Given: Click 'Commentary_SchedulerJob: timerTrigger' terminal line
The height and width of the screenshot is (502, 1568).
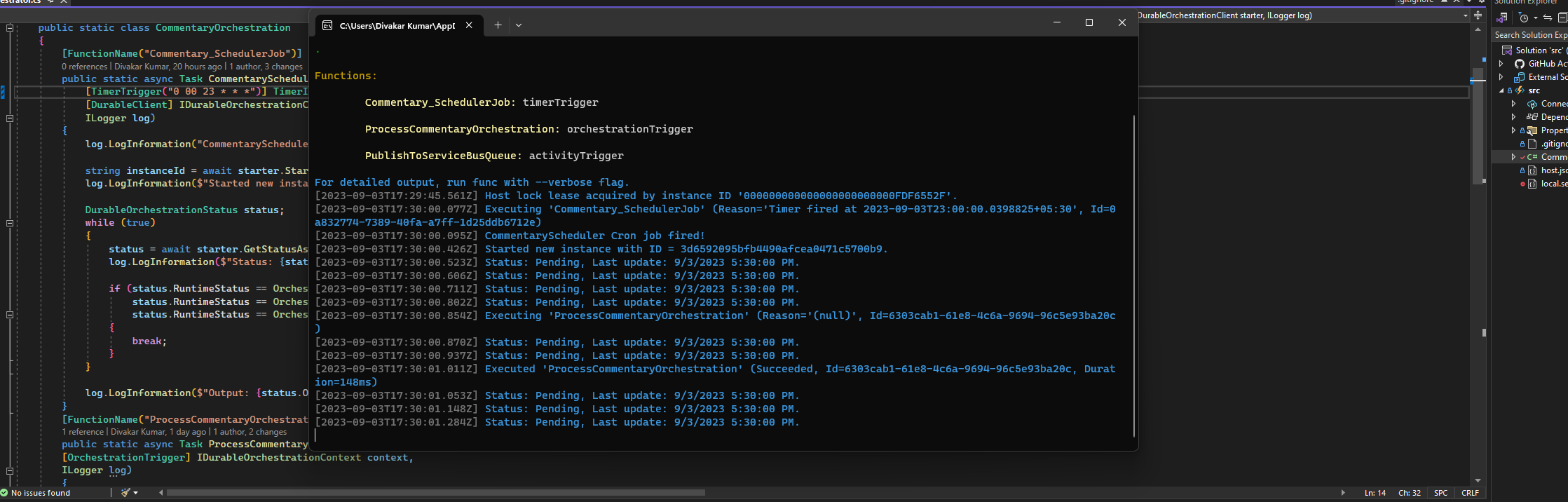Looking at the screenshot, I should click(482, 102).
